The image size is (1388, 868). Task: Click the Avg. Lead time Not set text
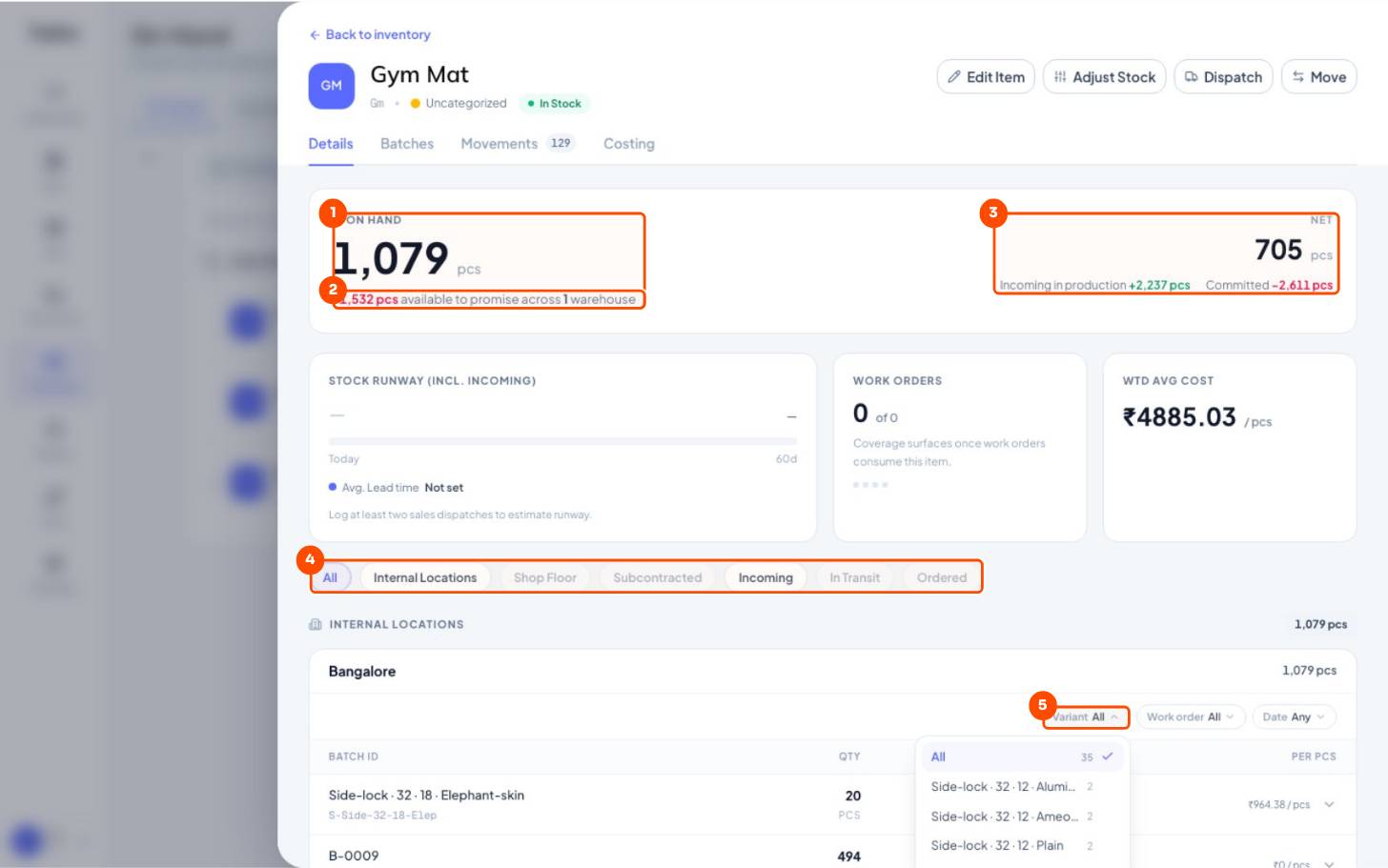coord(396,488)
